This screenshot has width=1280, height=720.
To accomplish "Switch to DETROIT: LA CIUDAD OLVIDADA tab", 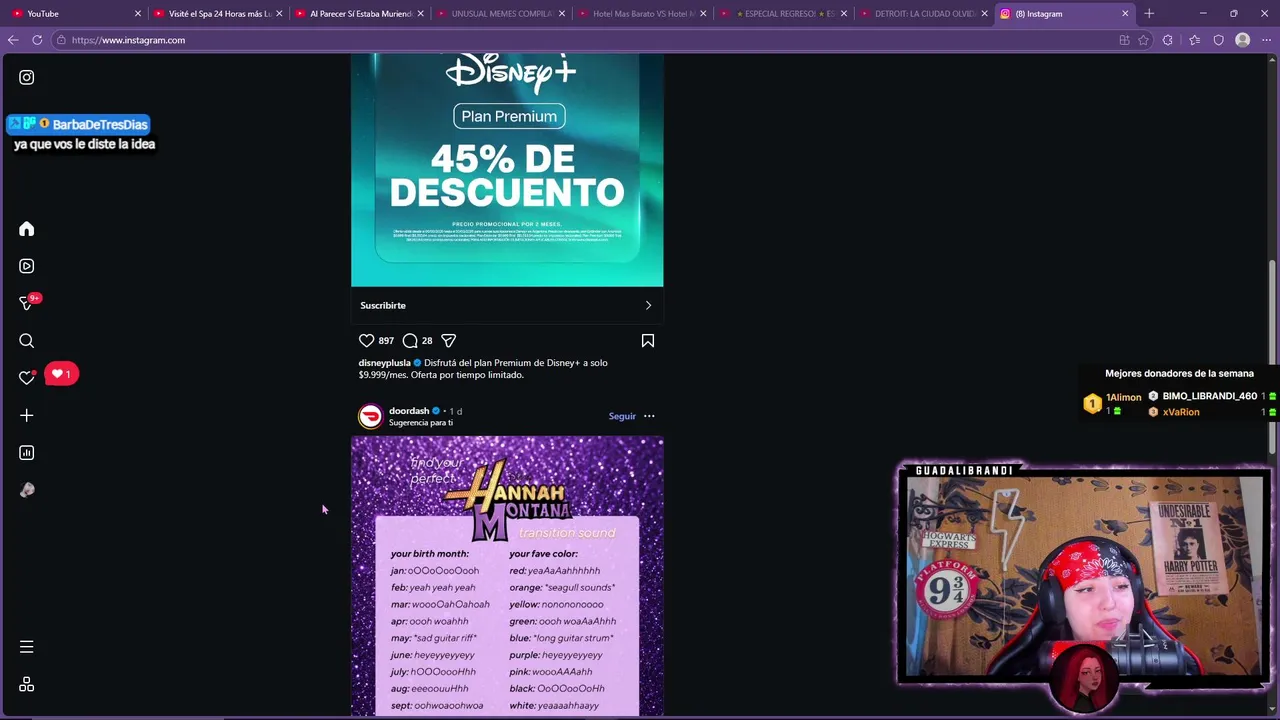I will tap(924, 14).
